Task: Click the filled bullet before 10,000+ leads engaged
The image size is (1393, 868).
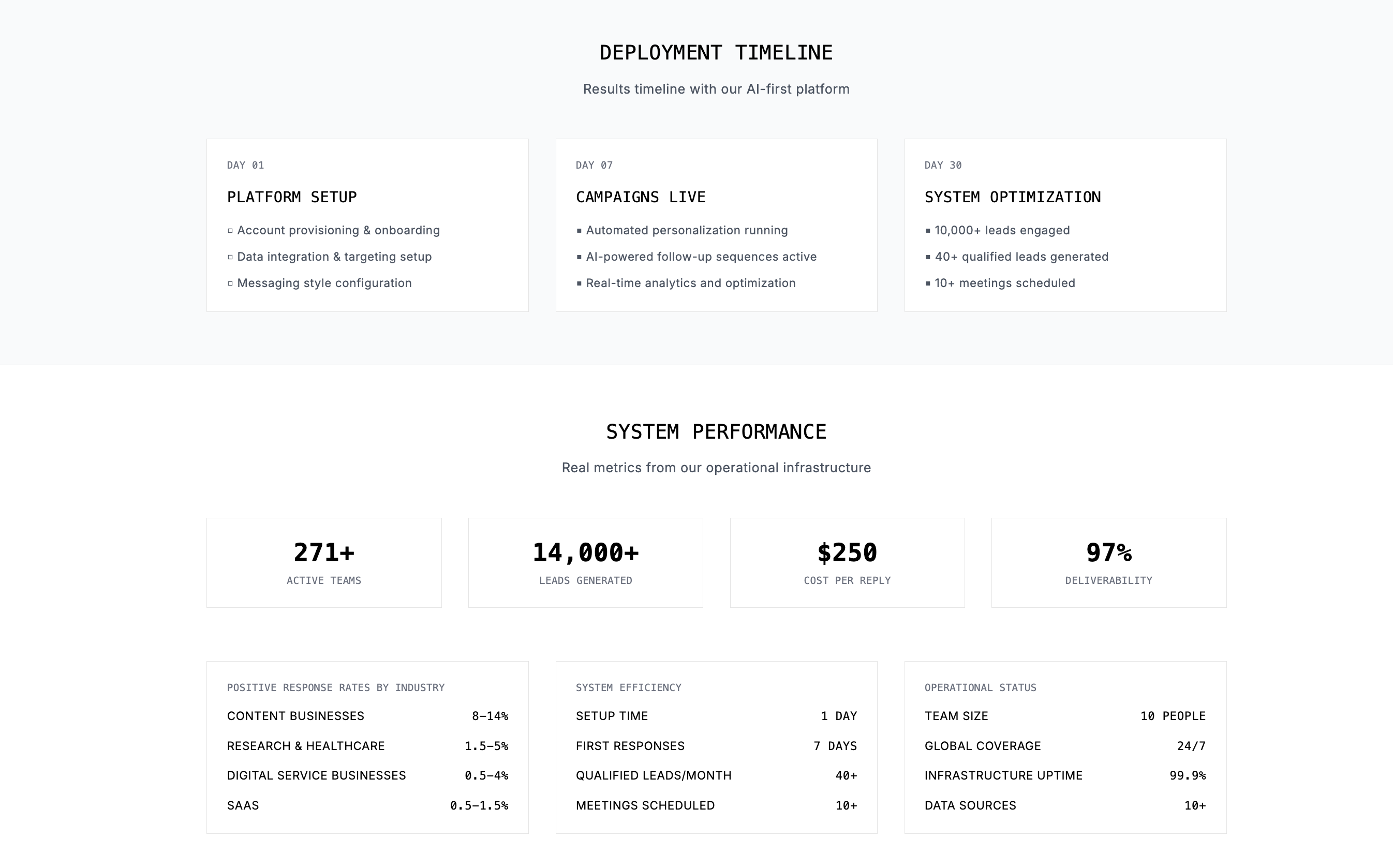Action: 928,231
